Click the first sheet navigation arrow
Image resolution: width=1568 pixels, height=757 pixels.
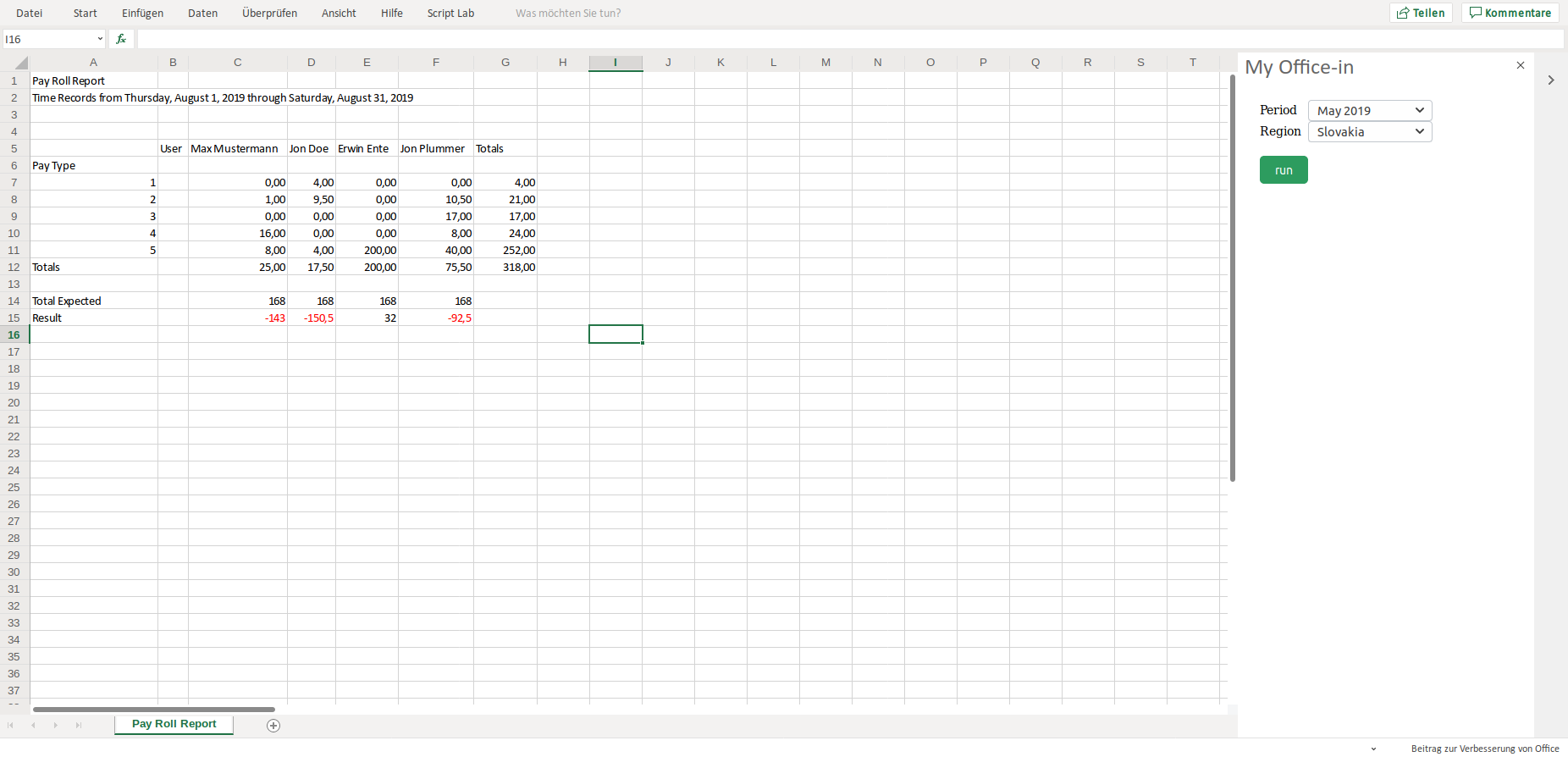pos(10,725)
